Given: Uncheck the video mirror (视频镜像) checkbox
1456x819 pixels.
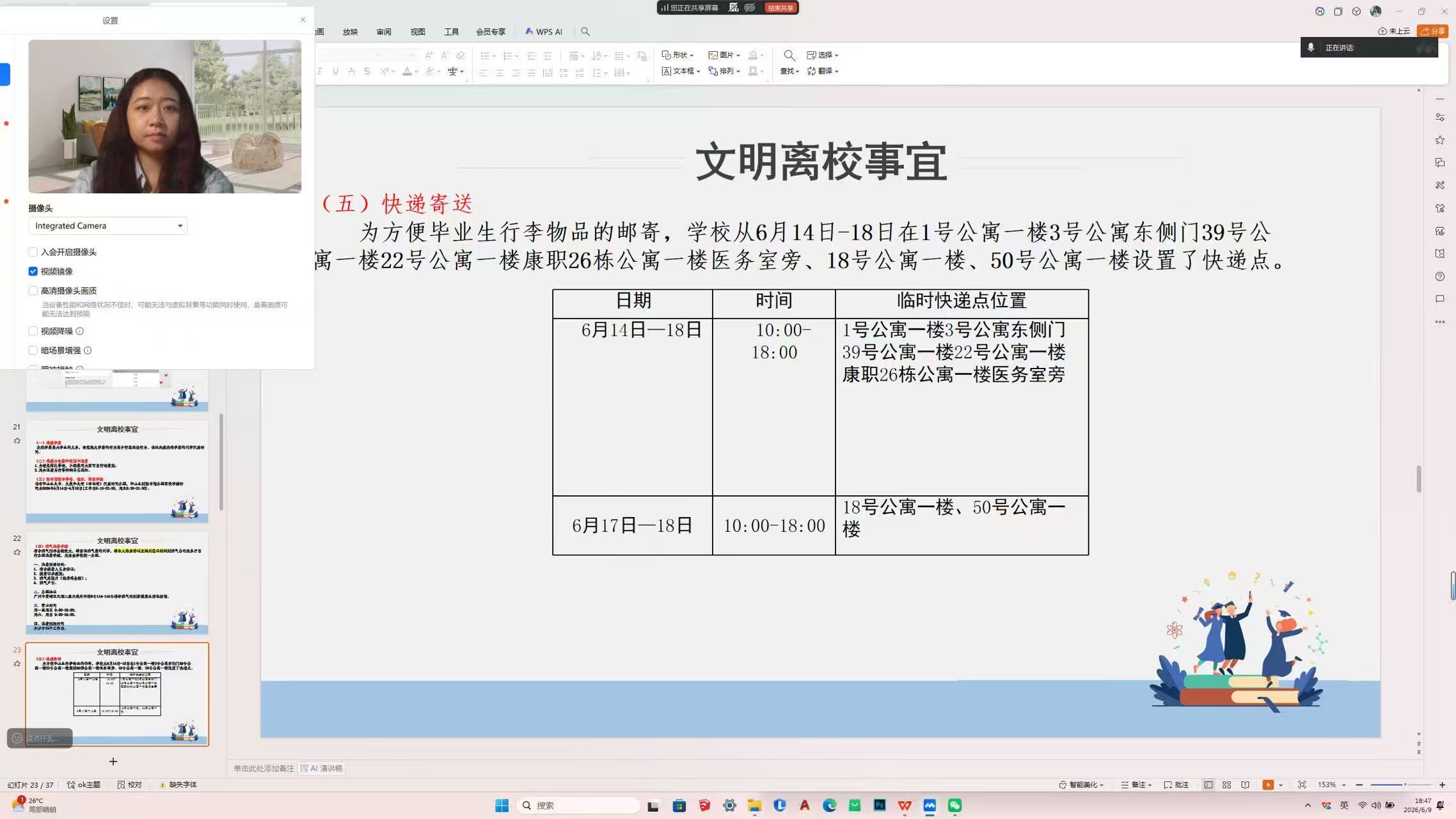Looking at the screenshot, I should (x=33, y=271).
